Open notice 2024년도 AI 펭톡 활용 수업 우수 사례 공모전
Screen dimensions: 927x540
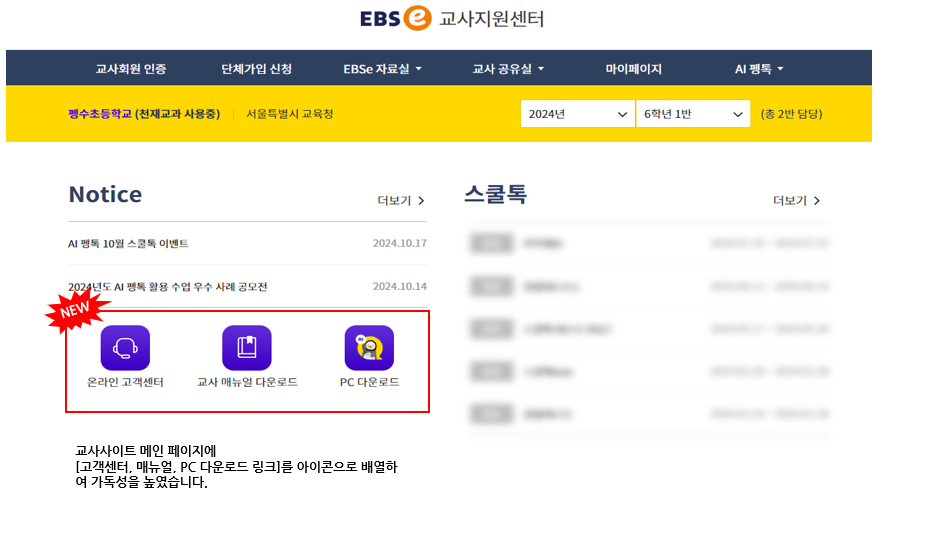coord(167,286)
